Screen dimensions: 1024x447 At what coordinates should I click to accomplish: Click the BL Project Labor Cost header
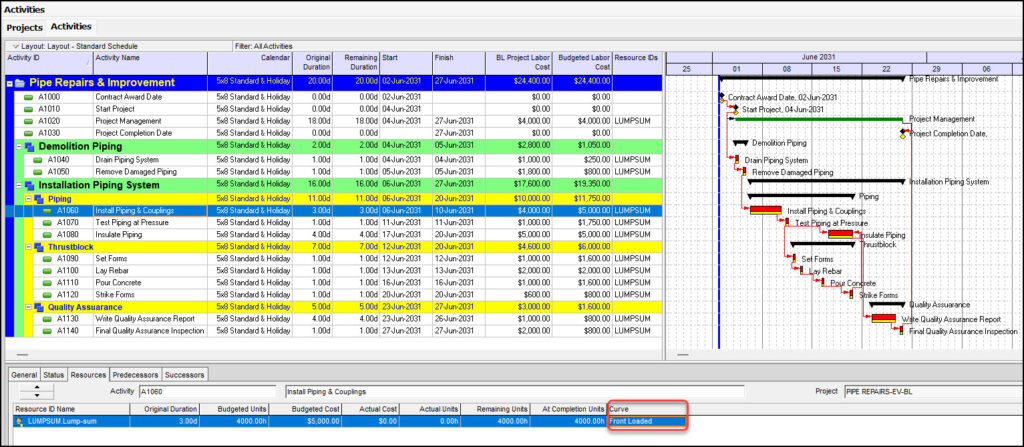519,63
